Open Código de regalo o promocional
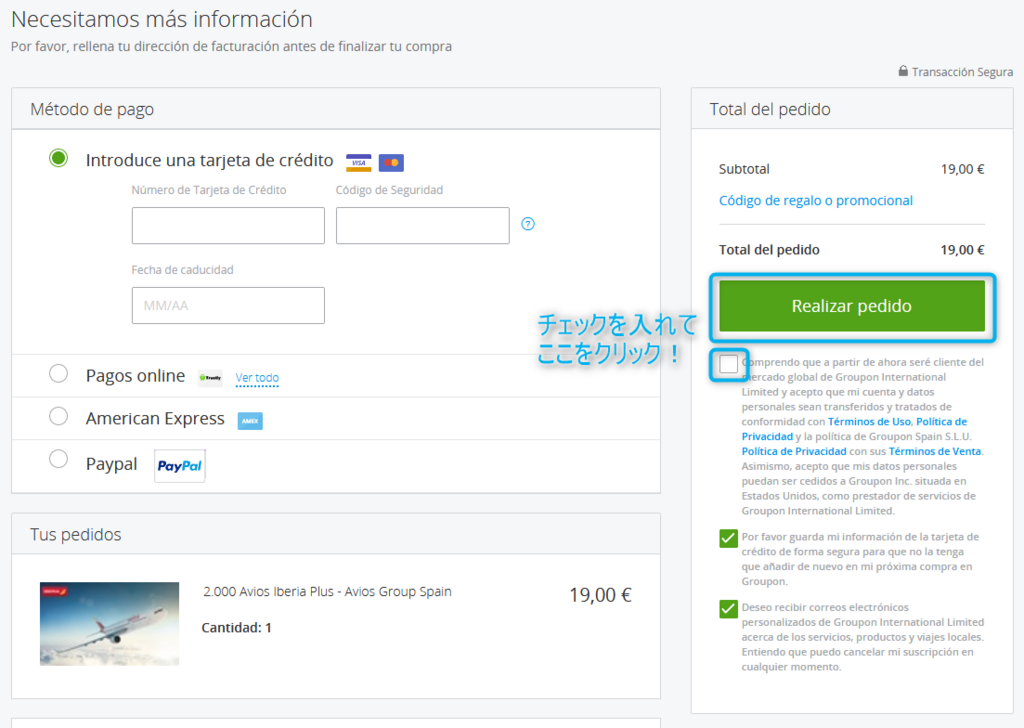Viewport: 1024px width, 728px height. (x=815, y=200)
